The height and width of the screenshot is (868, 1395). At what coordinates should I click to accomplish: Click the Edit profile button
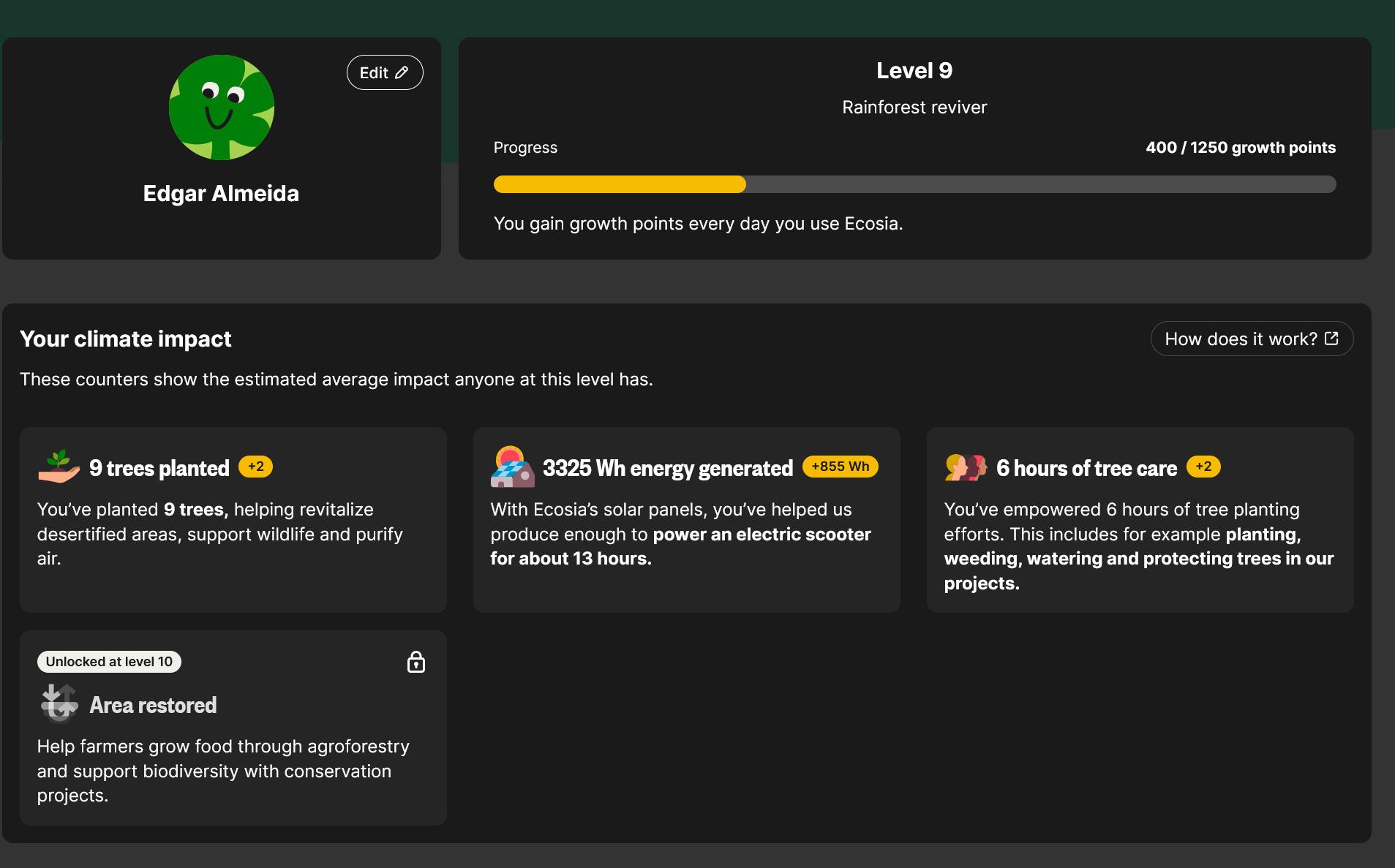[x=384, y=72]
